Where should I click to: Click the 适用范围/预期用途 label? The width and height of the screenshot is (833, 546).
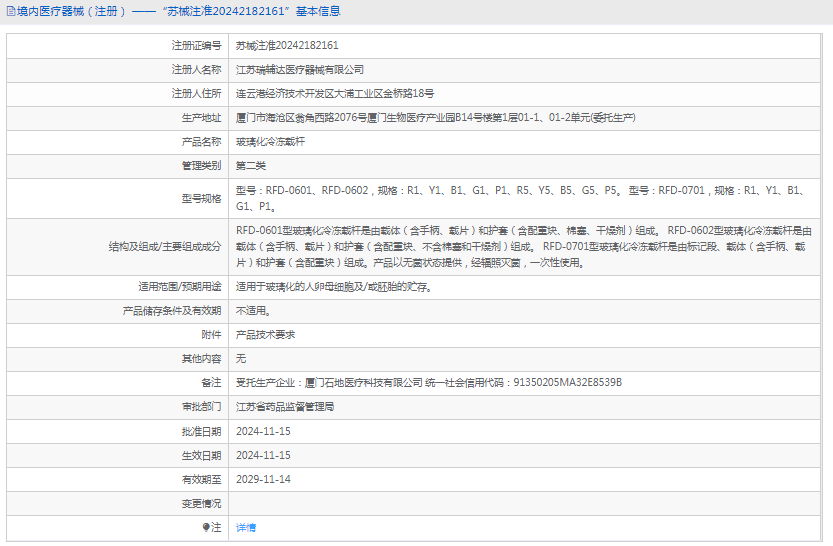(180, 287)
